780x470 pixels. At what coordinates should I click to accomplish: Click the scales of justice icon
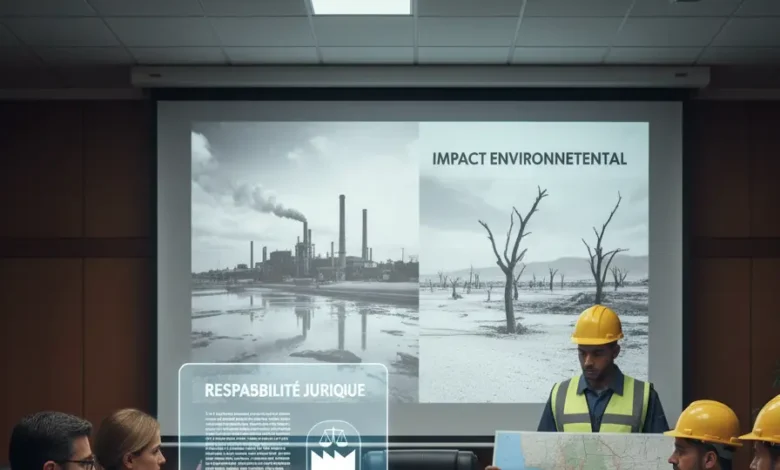click(x=332, y=436)
